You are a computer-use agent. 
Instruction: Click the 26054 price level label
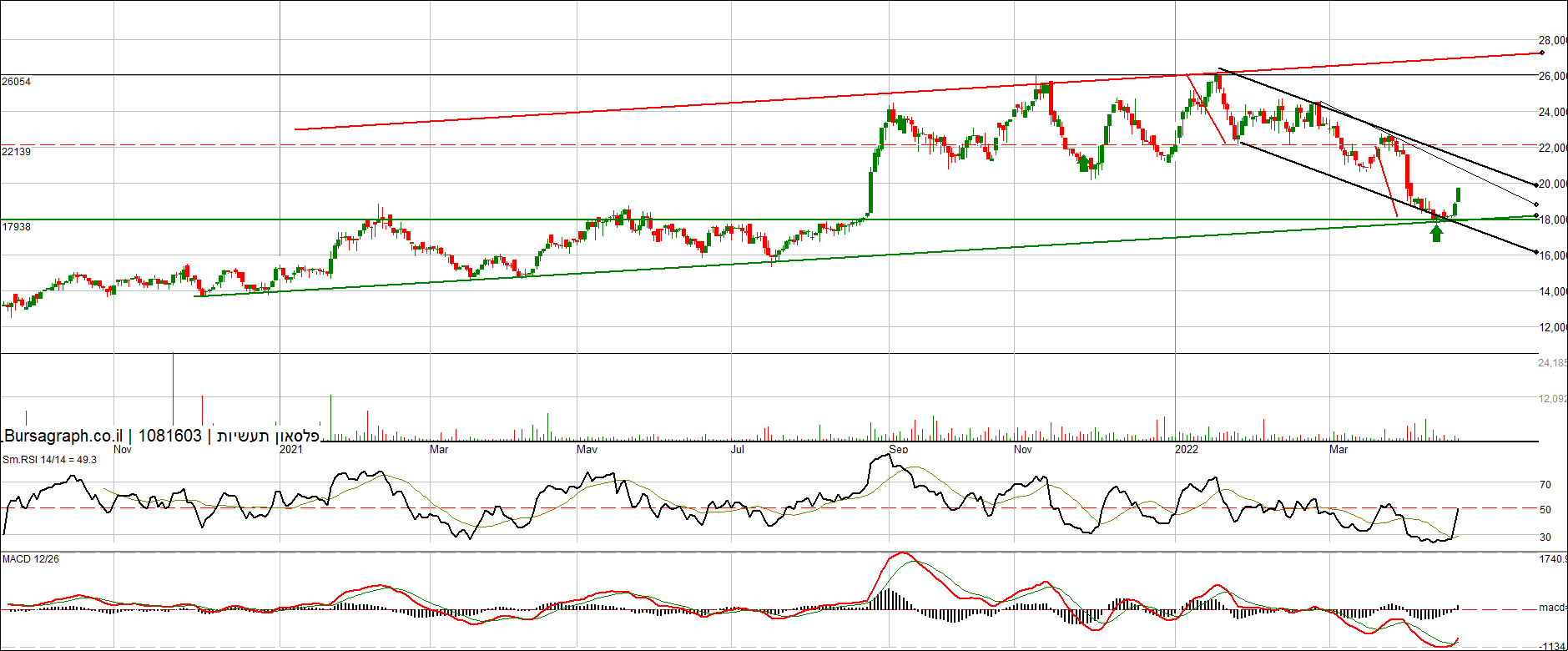coord(17,82)
